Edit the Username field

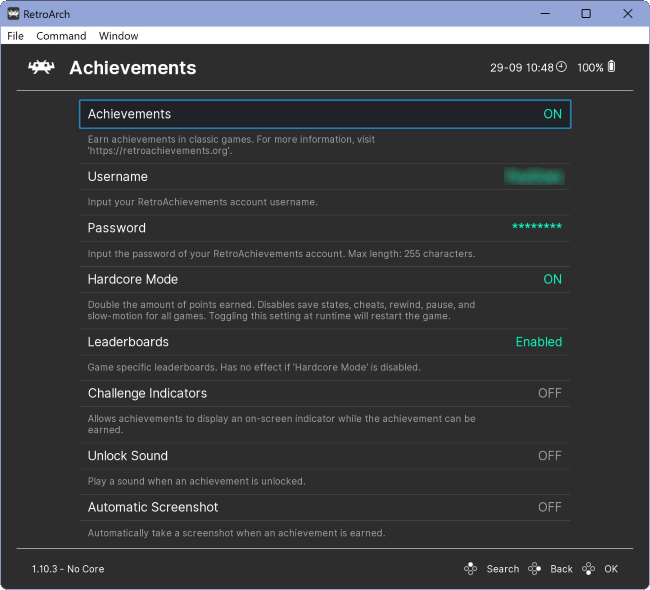click(325, 177)
